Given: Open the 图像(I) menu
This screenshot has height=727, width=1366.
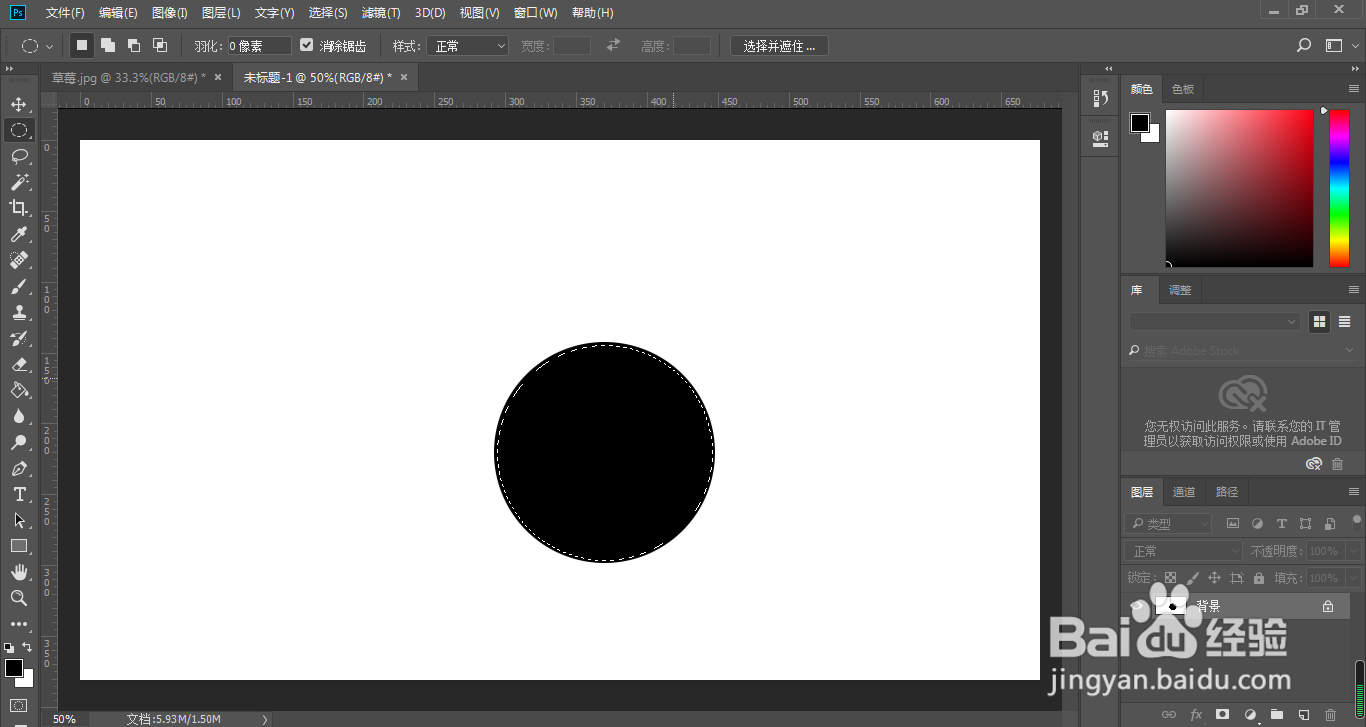Looking at the screenshot, I should (x=170, y=13).
